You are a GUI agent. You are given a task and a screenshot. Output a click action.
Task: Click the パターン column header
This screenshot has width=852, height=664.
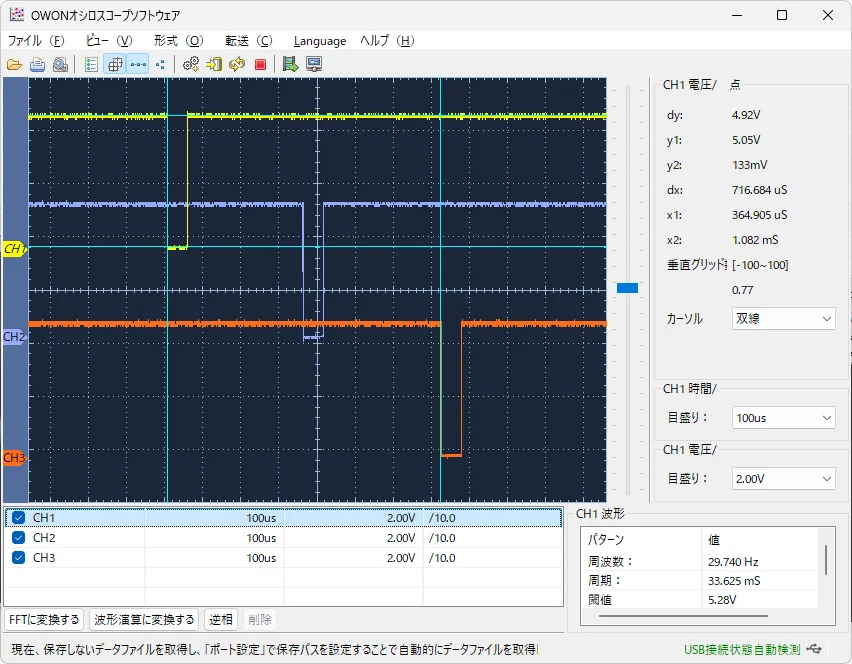(x=605, y=540)
